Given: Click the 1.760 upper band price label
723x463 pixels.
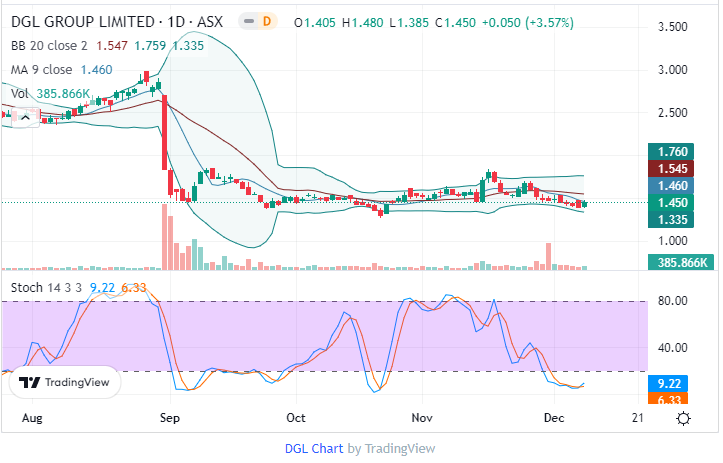Looking at the screenshot, I should point(669,151).
